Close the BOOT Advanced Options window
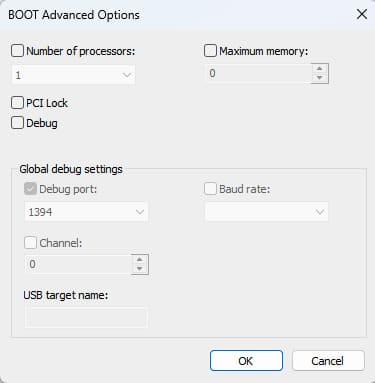The height and width of the screenshot is (383, 375). pos(362,15)
